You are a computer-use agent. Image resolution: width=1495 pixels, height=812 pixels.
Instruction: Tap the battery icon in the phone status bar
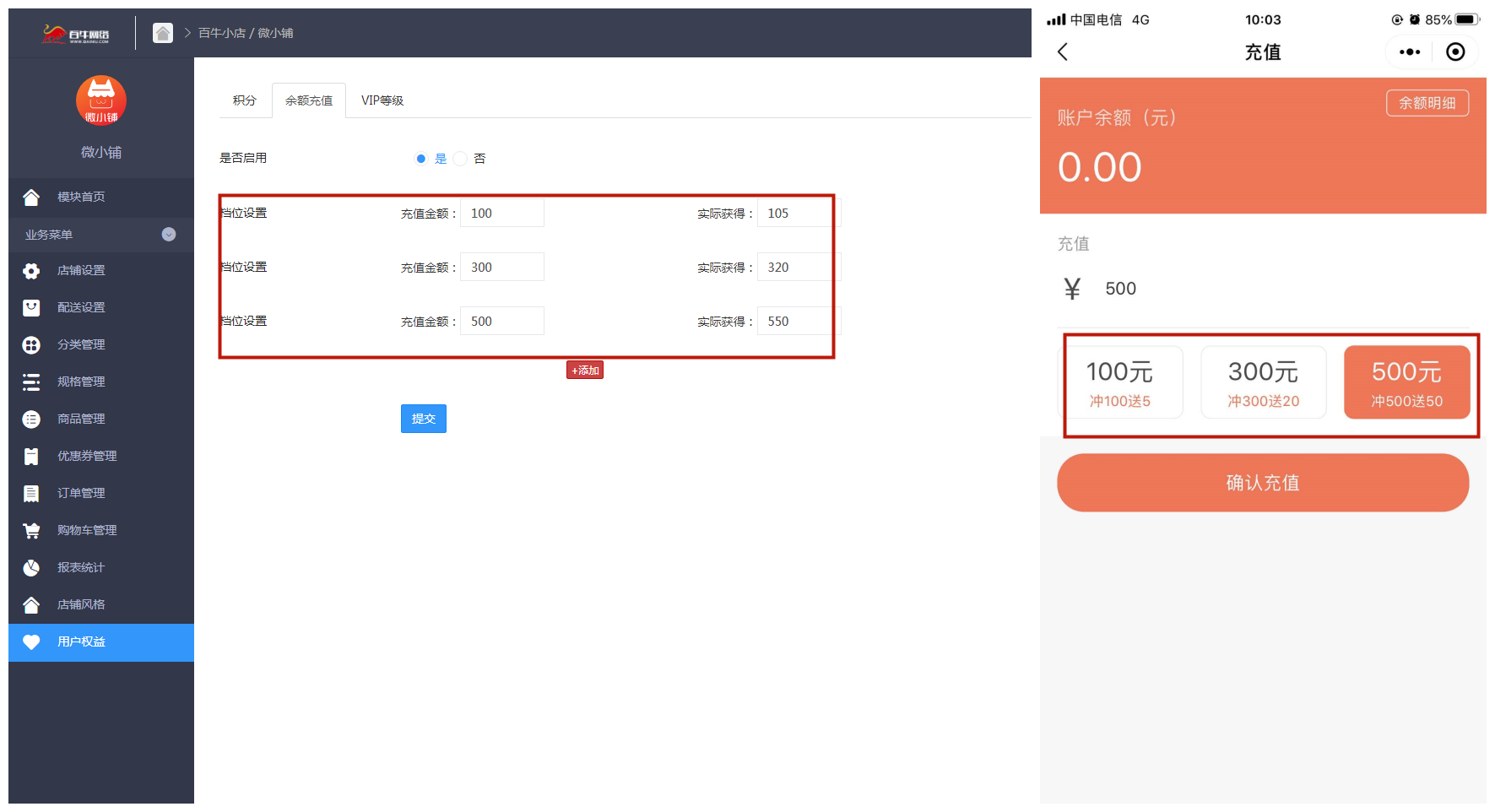(1466, 19)
